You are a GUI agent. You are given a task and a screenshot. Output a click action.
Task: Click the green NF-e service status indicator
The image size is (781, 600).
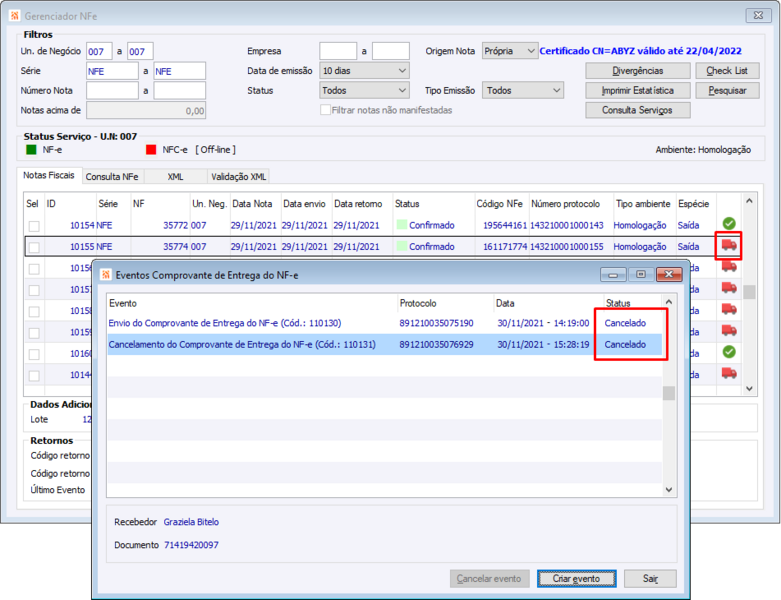click(x=31, y=149)
